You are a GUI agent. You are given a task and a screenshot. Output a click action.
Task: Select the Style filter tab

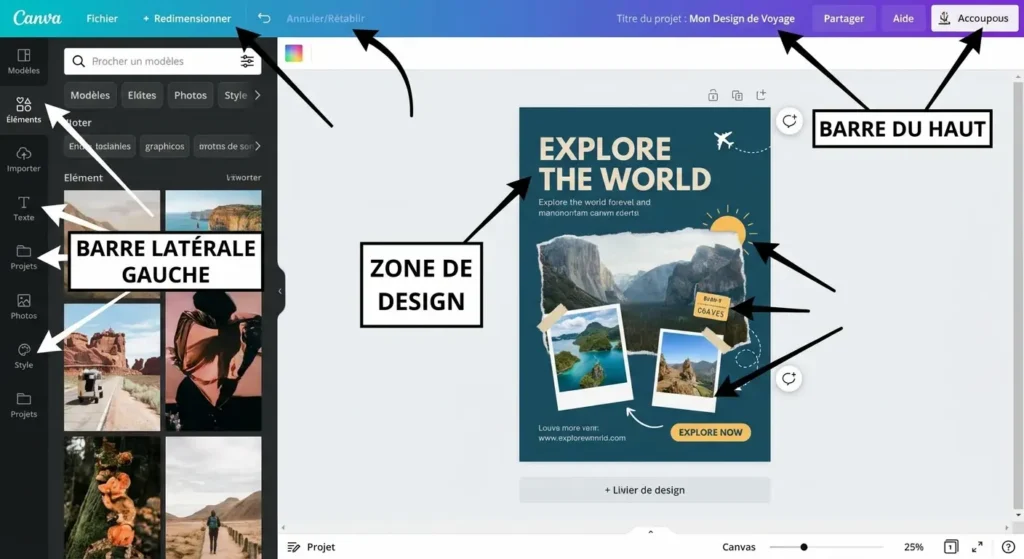coord(235,95)
